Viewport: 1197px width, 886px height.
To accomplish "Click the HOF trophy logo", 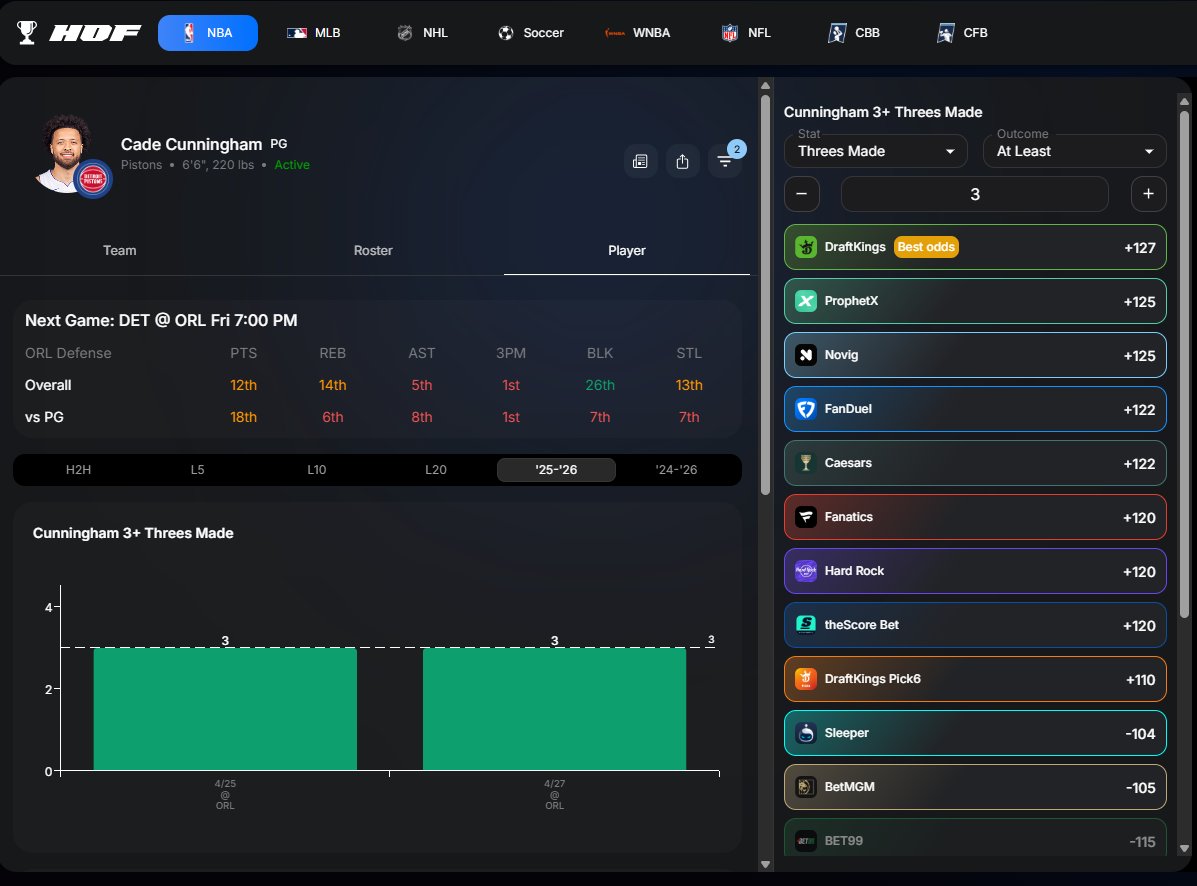I will click(x=27, y=33).
